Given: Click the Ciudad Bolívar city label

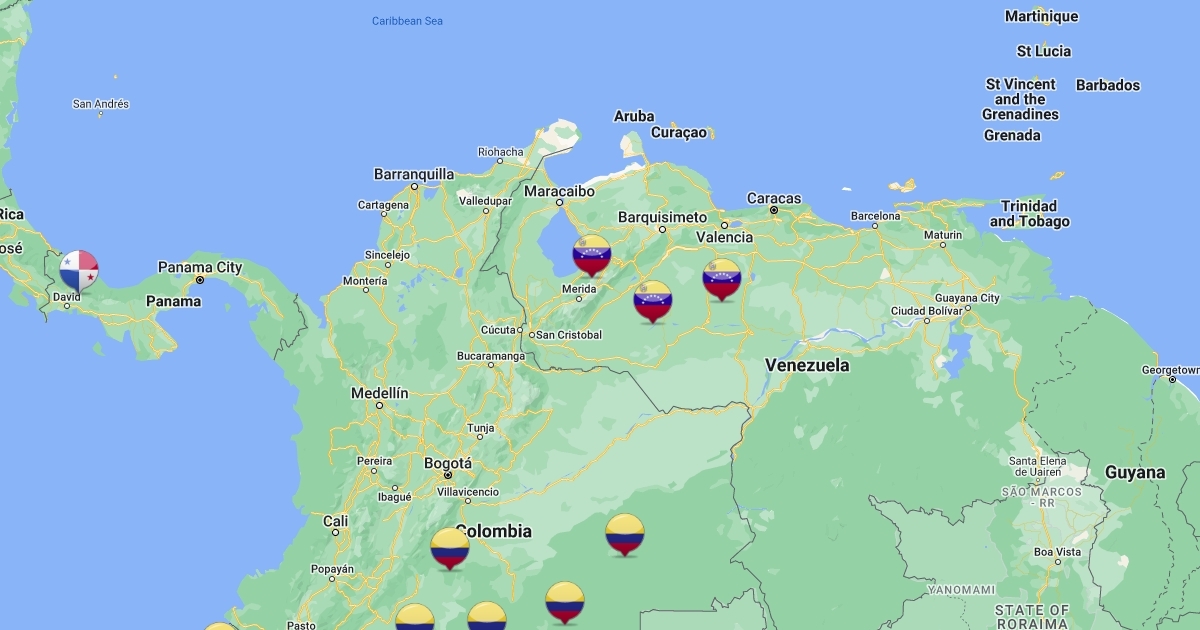Looking at the screenshot, I should 926,310.
